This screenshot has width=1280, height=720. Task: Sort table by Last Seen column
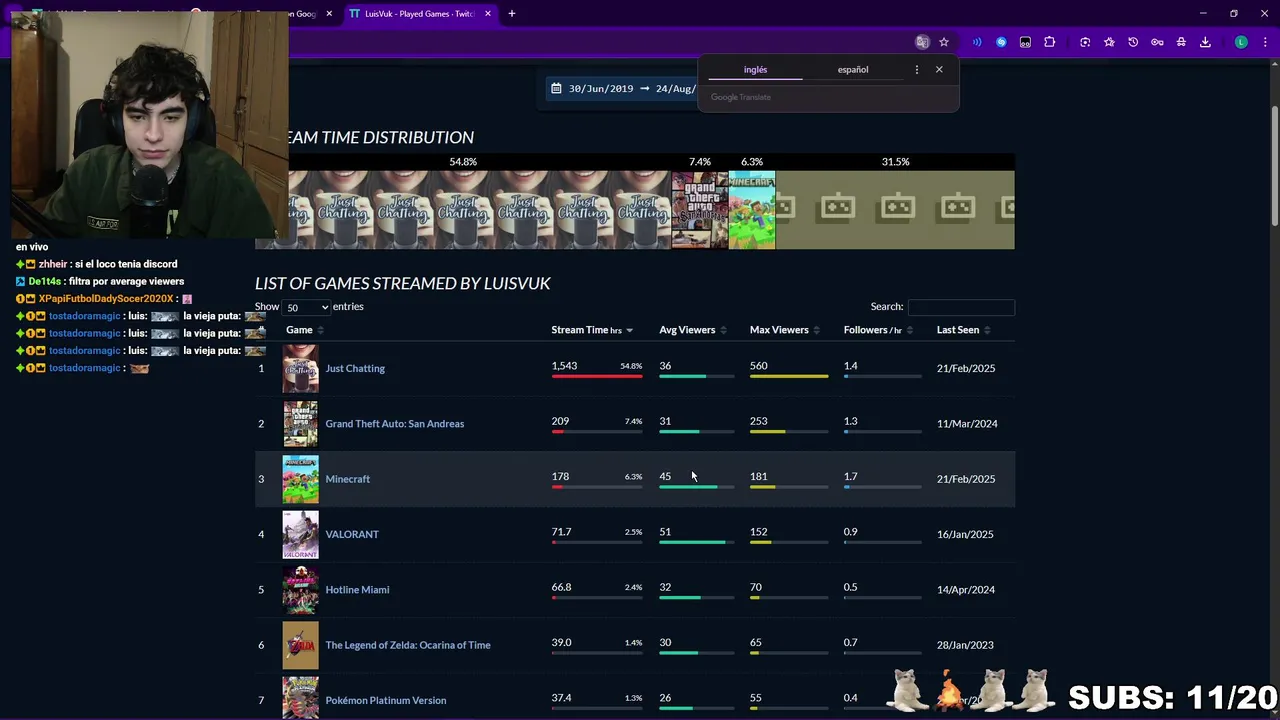(962, 330)
